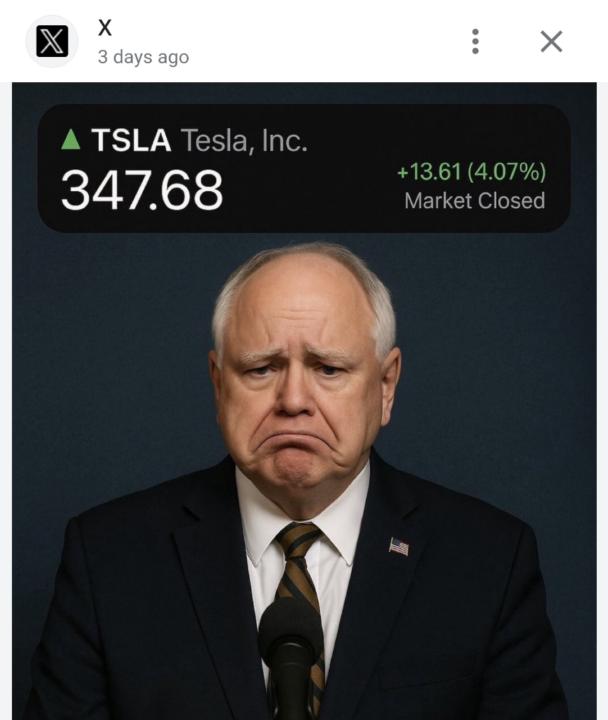Click the X app logo icon
The width and height of the screenshot is (608, 720).
point(51,41)
